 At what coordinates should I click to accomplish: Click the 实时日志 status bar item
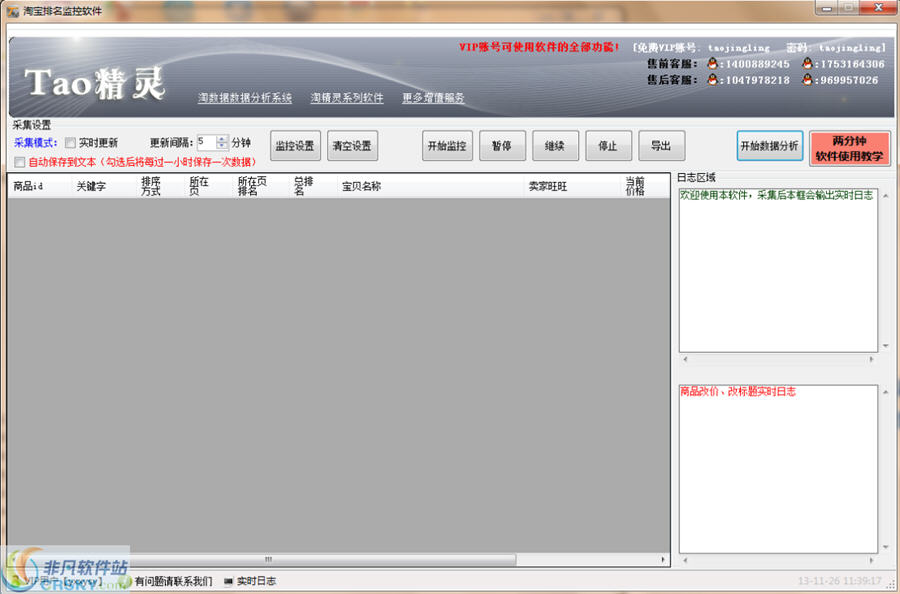[x=250, y=581]
